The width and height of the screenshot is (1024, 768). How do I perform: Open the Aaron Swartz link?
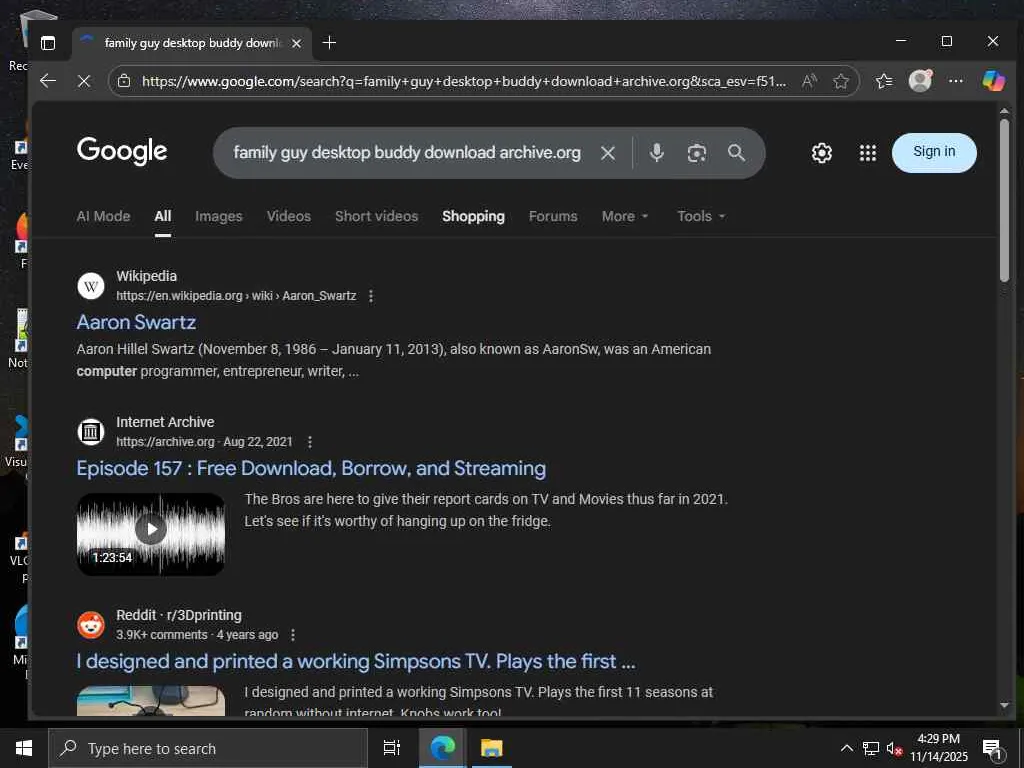coord(136,322)
